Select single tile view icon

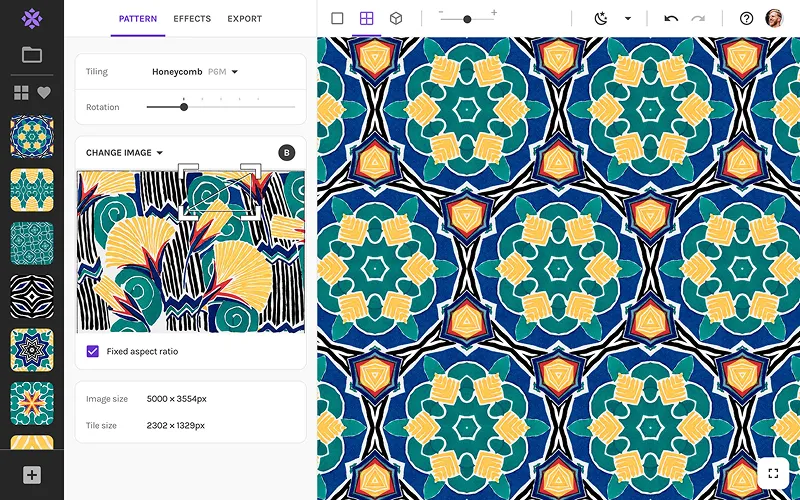coord(337,18)
